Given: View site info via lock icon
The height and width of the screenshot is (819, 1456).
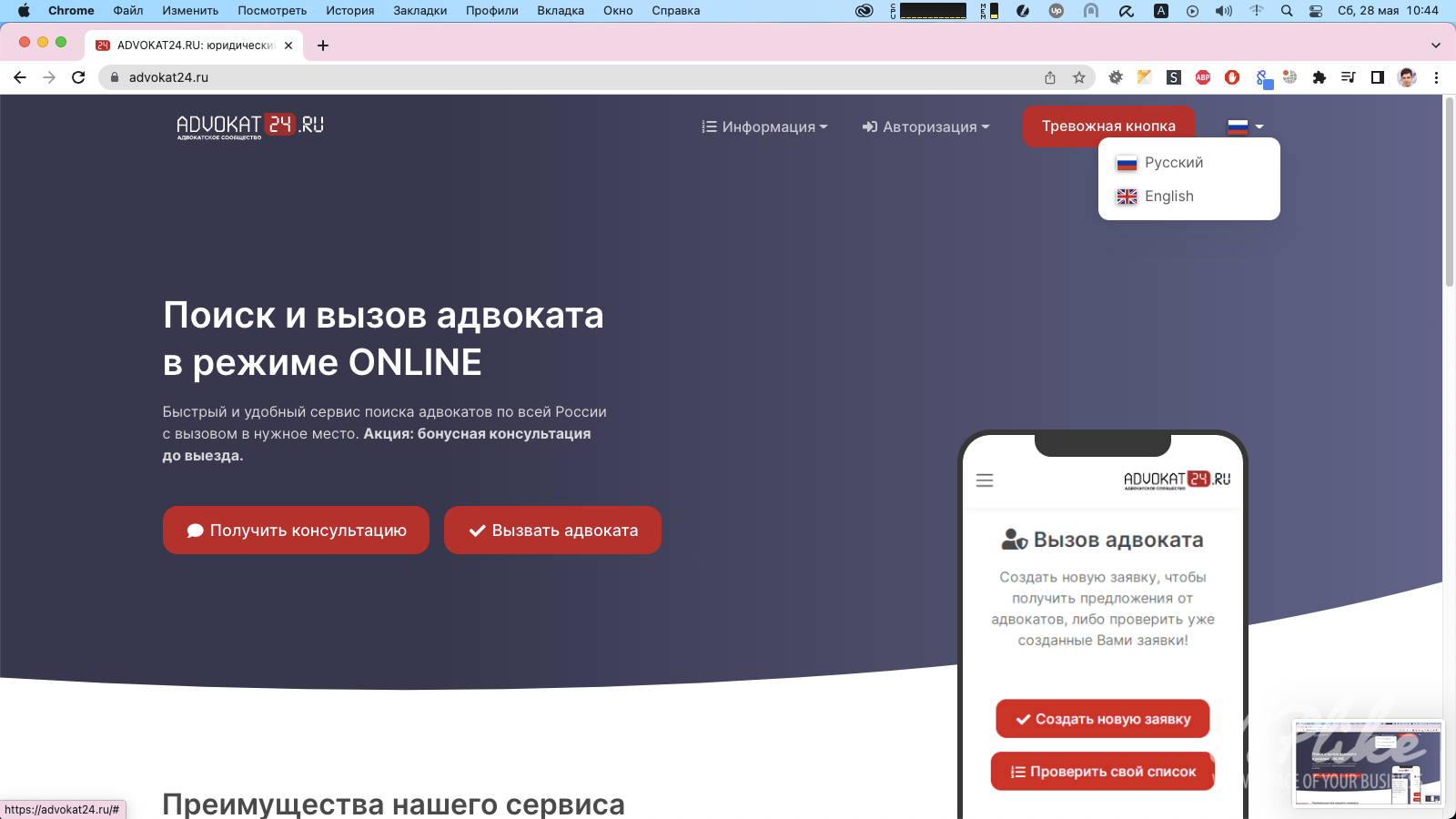Looking at the screenshot, I should [115, 77].
